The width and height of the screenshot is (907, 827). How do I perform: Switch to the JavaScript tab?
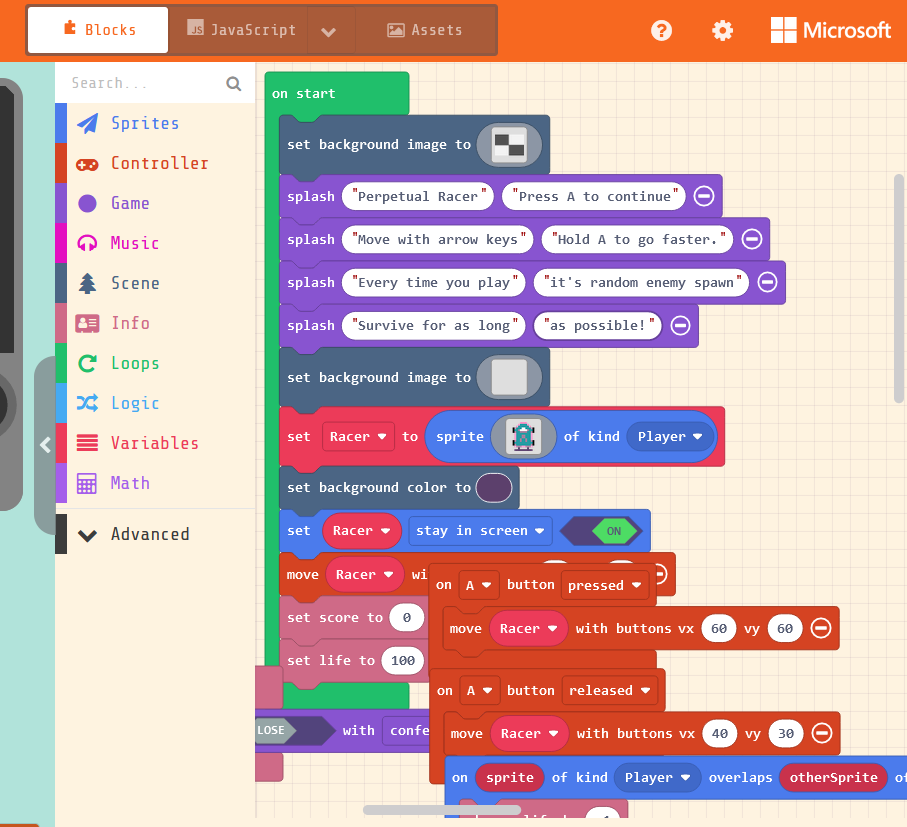coord(239,30)
